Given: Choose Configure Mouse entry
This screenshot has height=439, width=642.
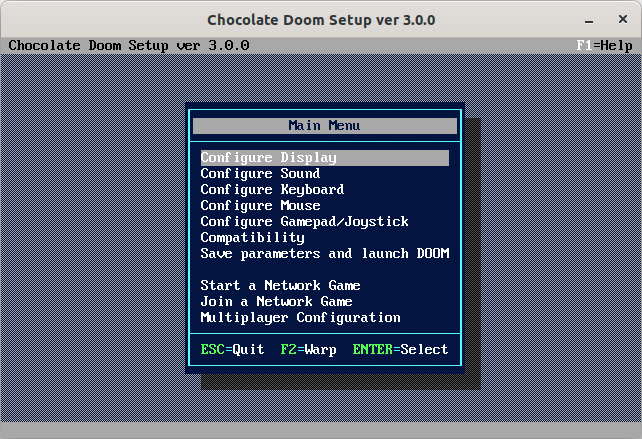Looking at the screenshot, I should pos(260,206).
